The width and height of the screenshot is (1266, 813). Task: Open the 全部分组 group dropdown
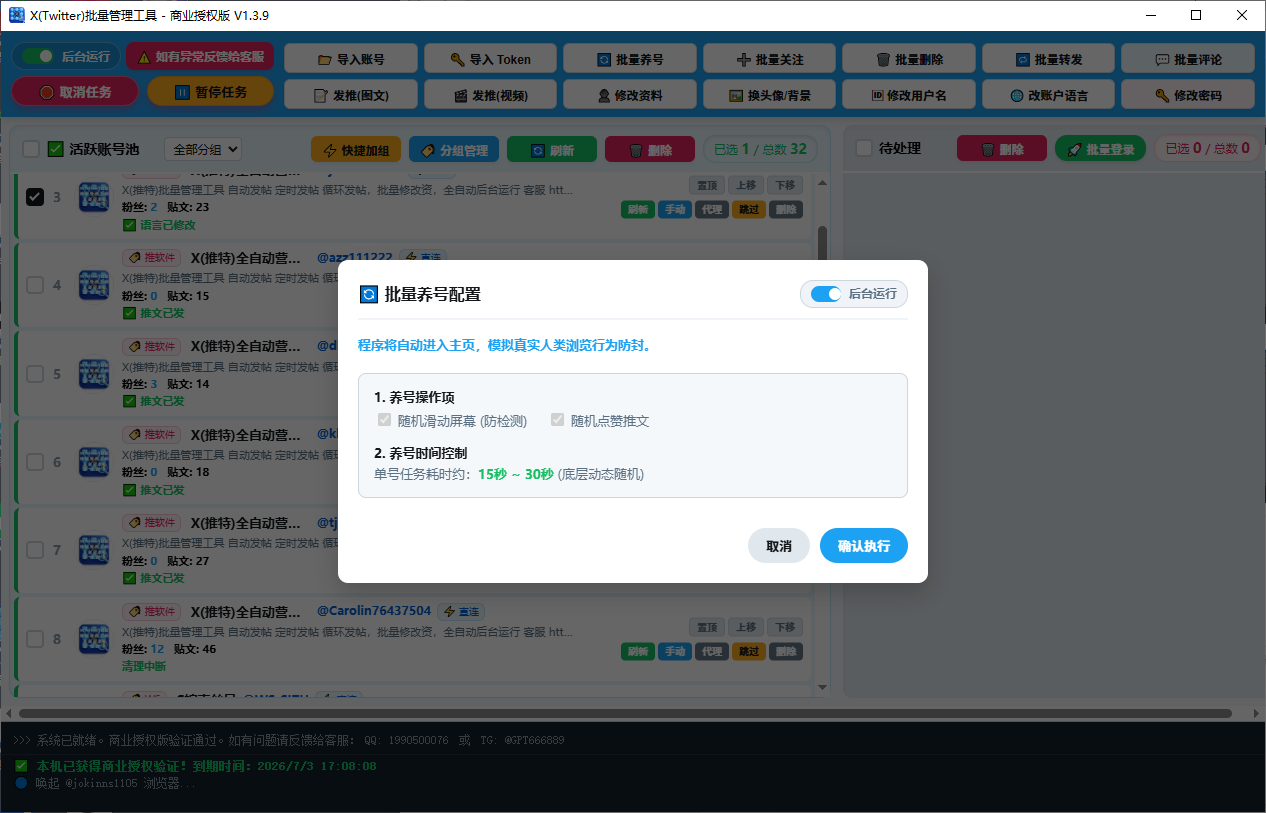pos(203,149)
